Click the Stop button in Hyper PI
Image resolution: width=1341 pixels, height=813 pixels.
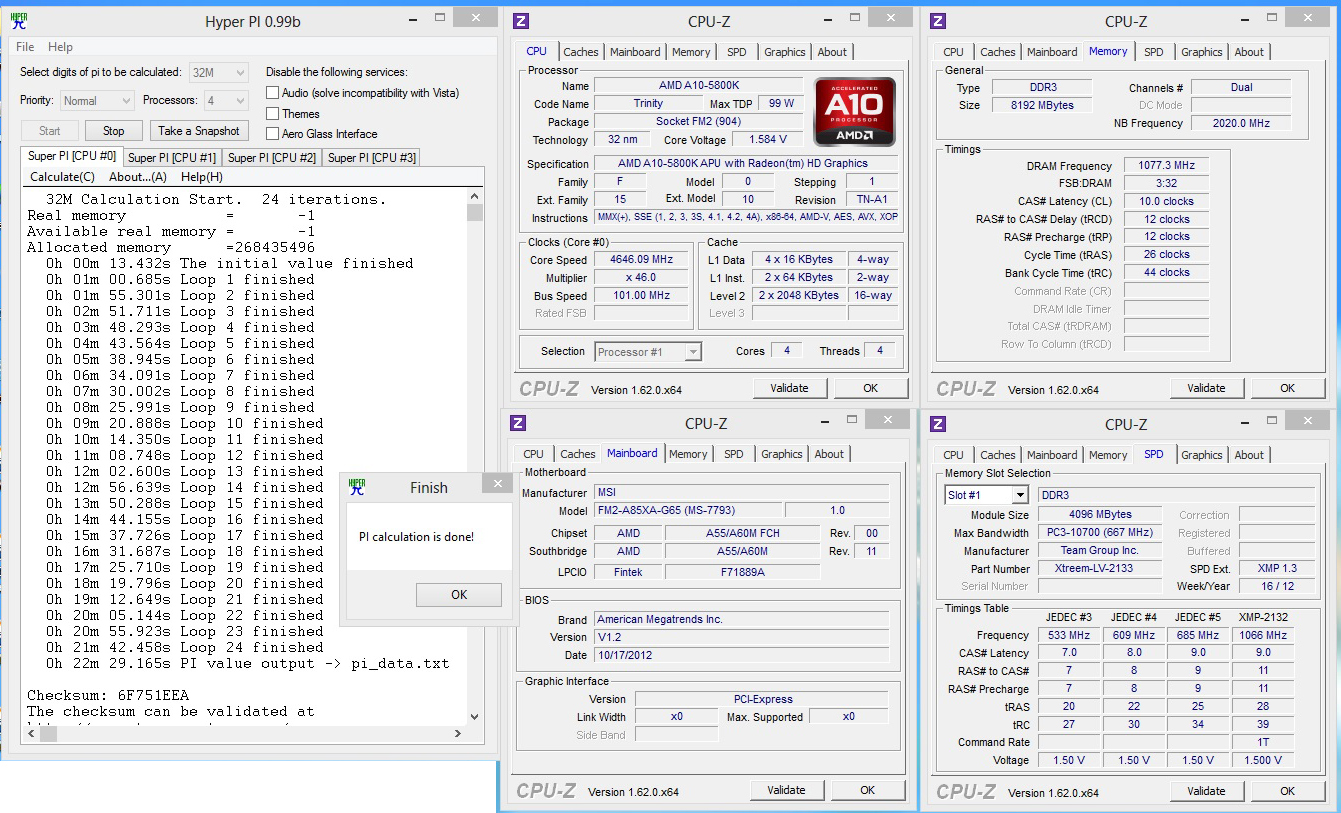[114, 131]
